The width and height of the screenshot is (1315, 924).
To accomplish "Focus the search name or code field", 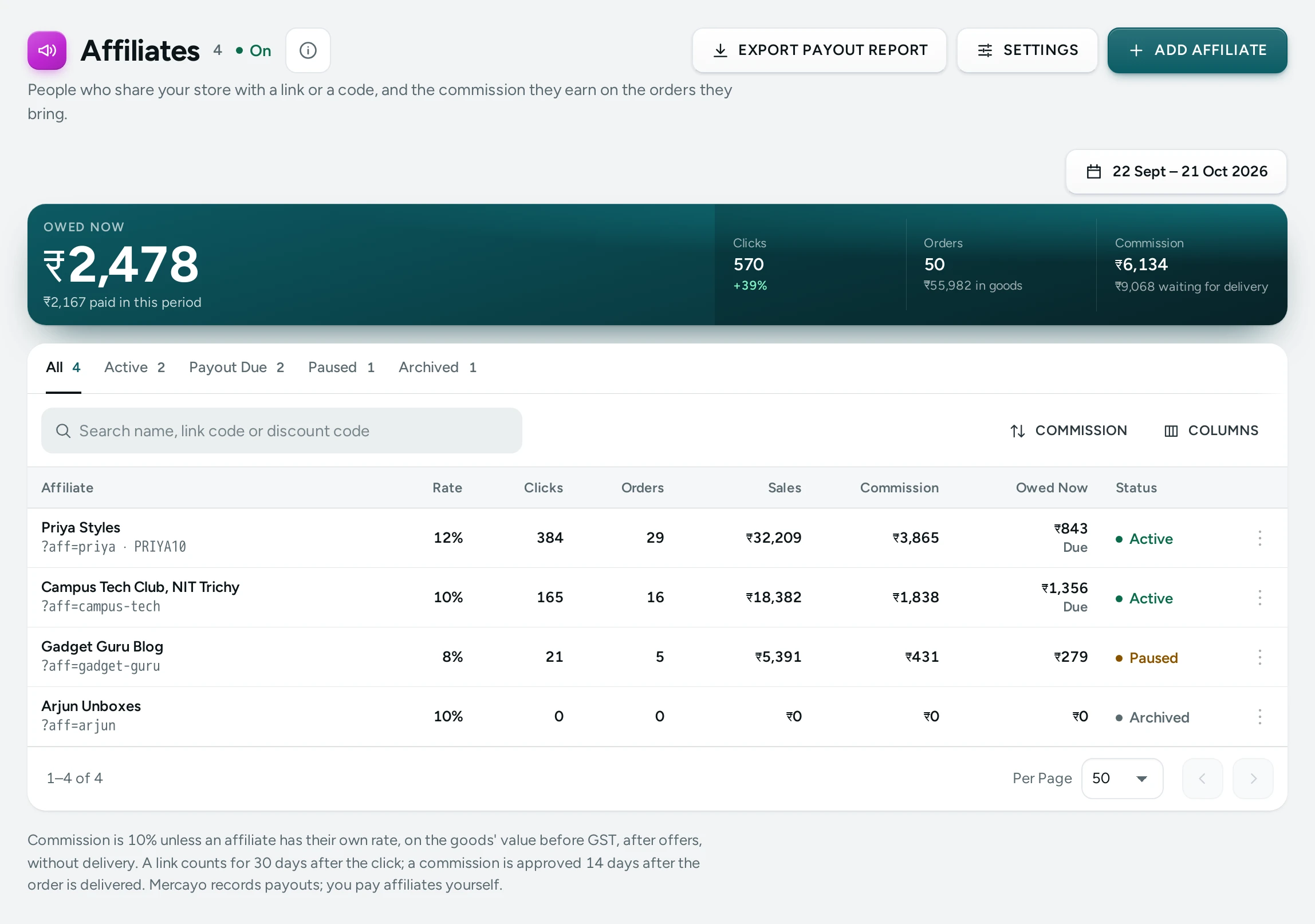I will [282, 431].
